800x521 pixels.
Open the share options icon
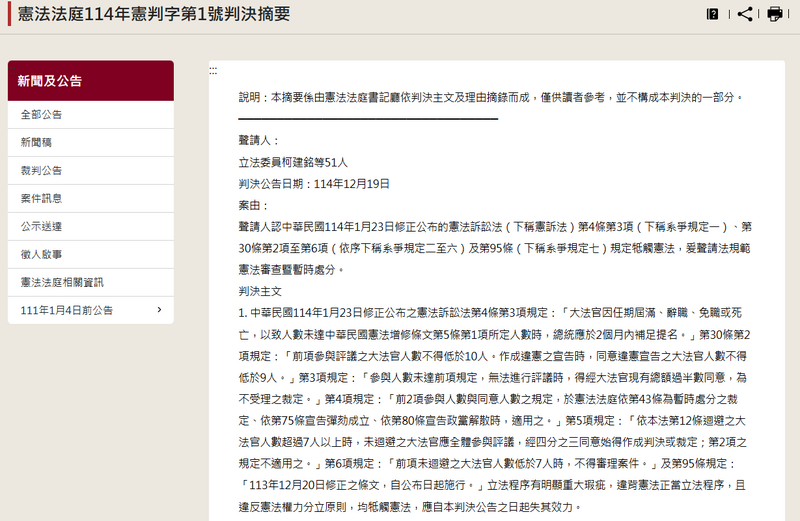[x=744, y=13]
